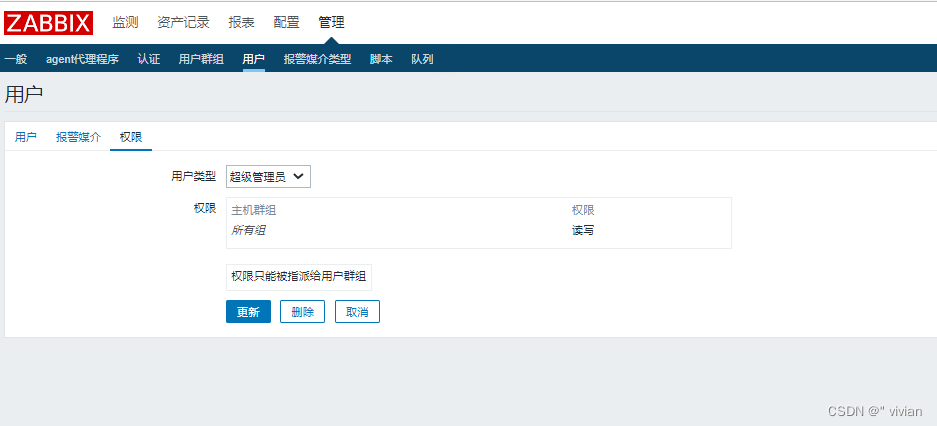
Task: Click the ZABBIX logo
Action: (48, 23)
